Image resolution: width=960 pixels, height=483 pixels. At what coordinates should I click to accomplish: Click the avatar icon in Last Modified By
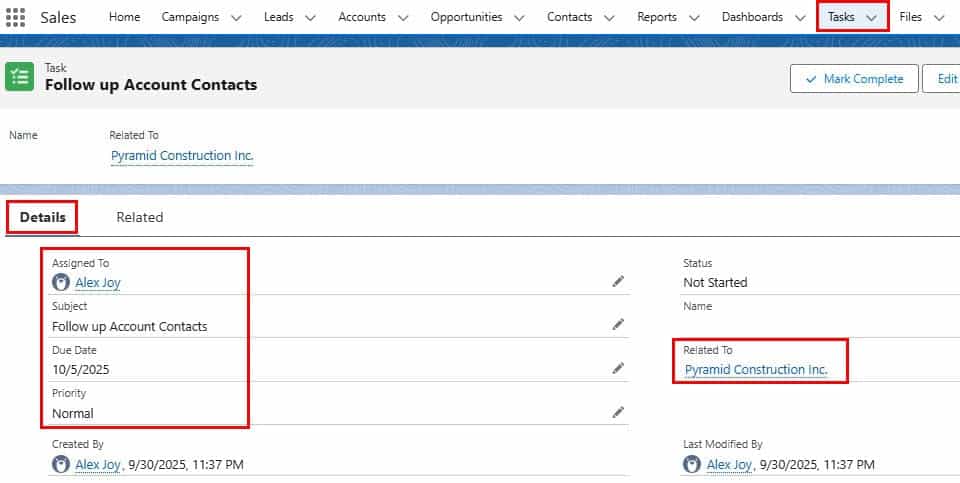692,464
